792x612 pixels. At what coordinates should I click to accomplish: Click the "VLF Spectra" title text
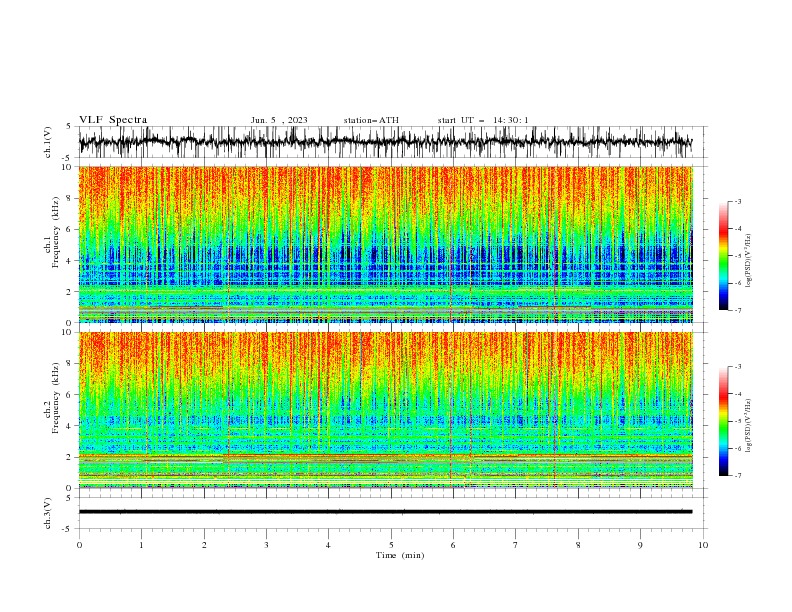113,120
